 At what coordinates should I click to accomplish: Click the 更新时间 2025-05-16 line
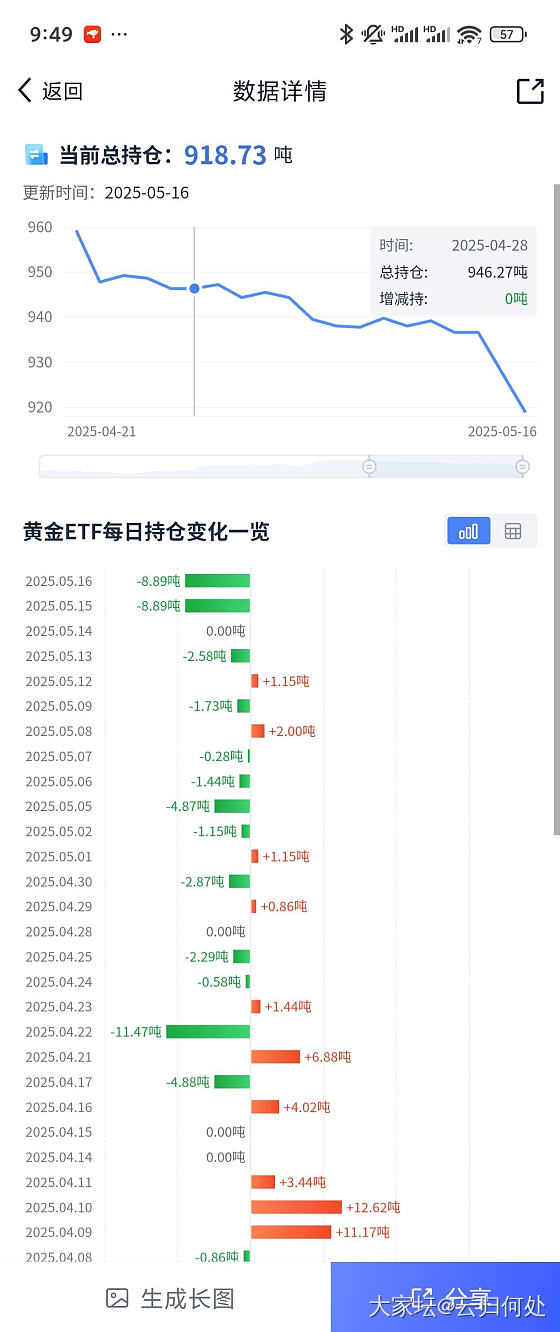(106, 193)
